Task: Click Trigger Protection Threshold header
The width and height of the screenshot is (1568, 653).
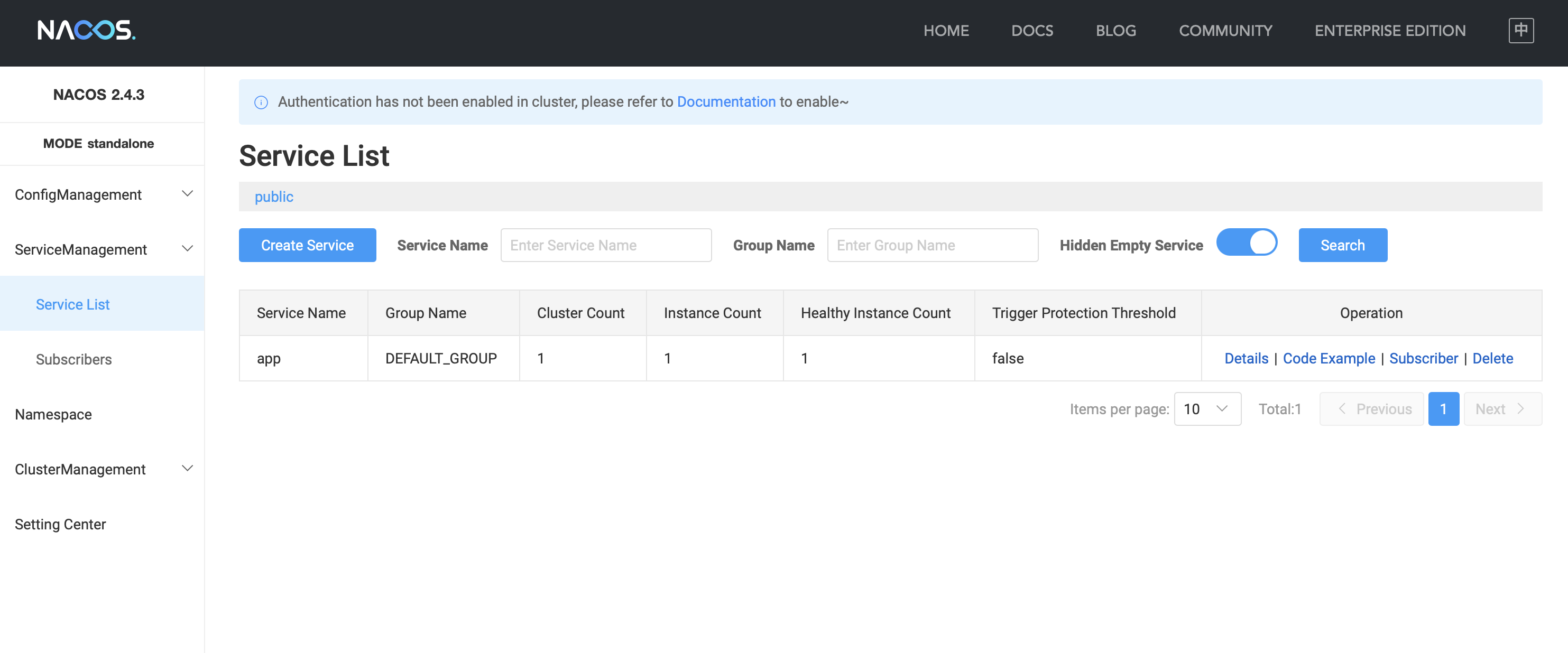Action: coord(1088,313)
